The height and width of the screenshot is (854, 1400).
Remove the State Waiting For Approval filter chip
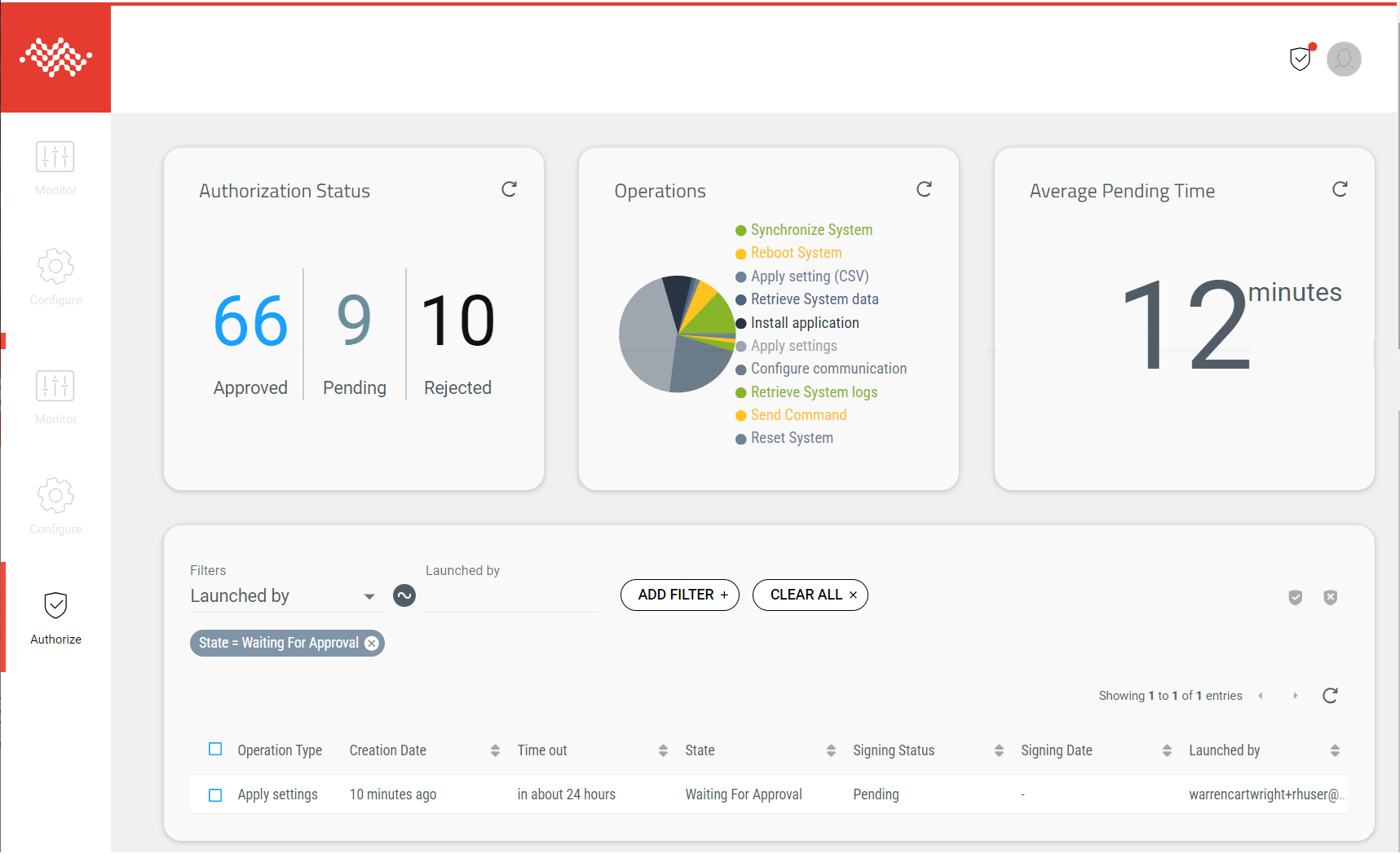372,643
